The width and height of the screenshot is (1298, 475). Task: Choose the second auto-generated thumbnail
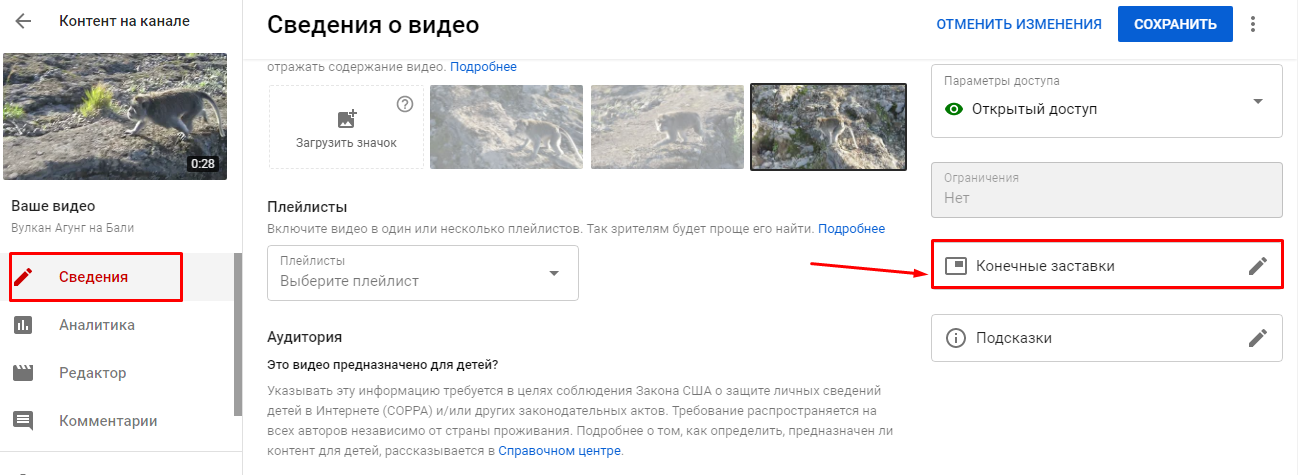point(667,127)
